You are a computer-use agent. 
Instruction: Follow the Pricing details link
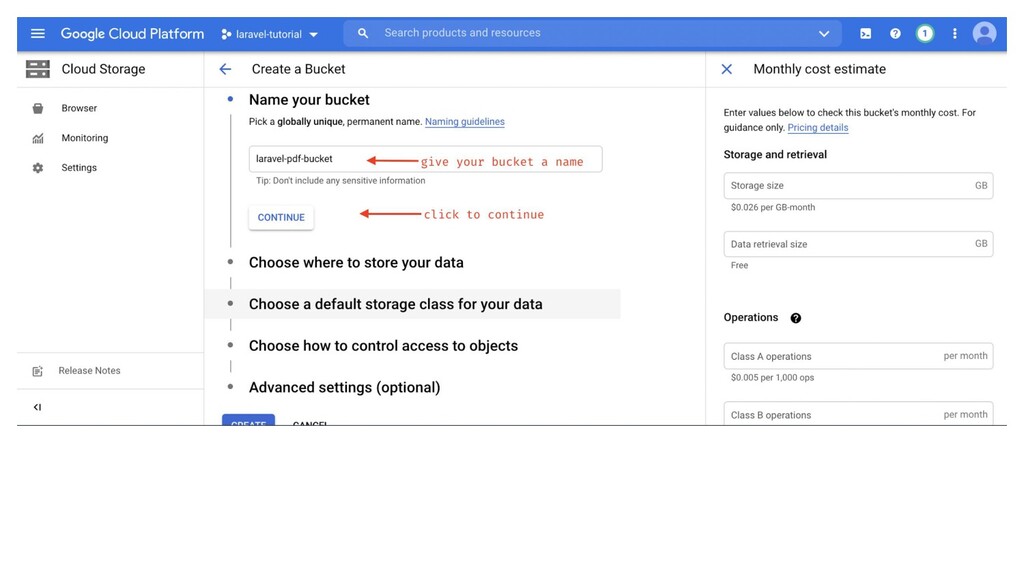coord(817,128)
